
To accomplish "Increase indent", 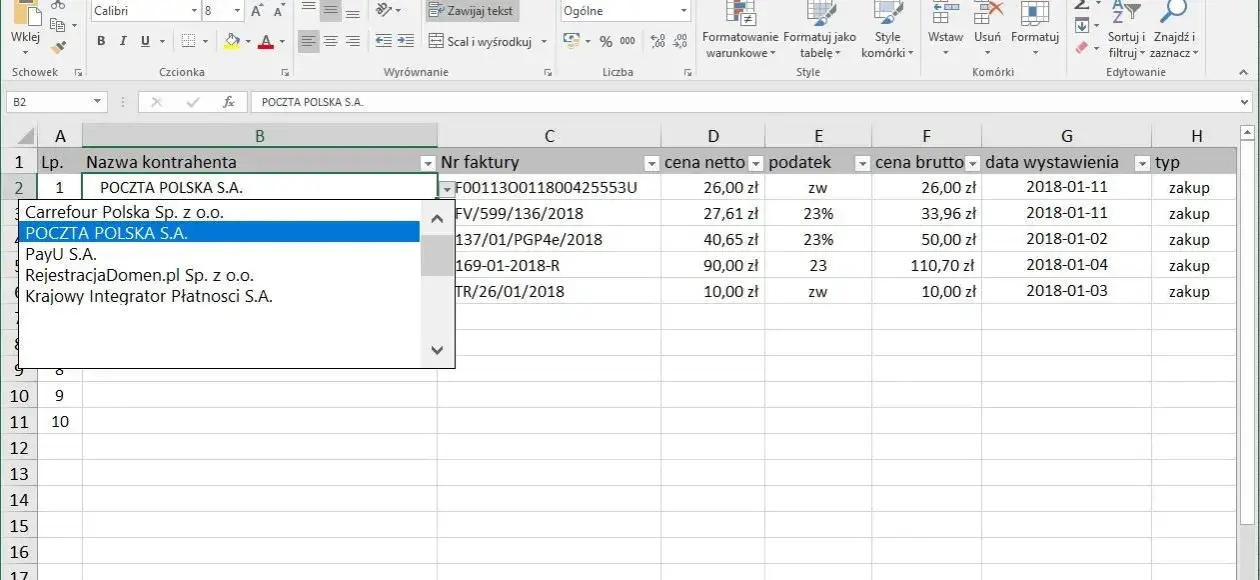I will tap(405, 42).
